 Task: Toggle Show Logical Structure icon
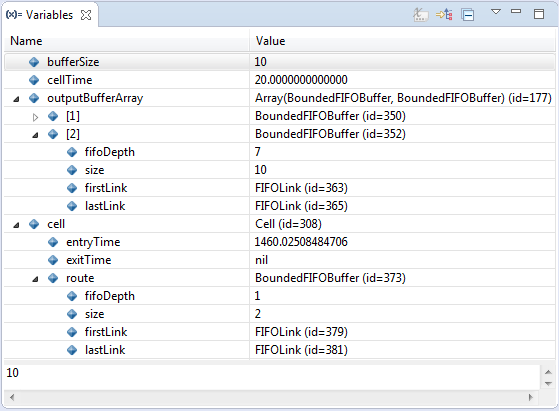coord(444,15)
